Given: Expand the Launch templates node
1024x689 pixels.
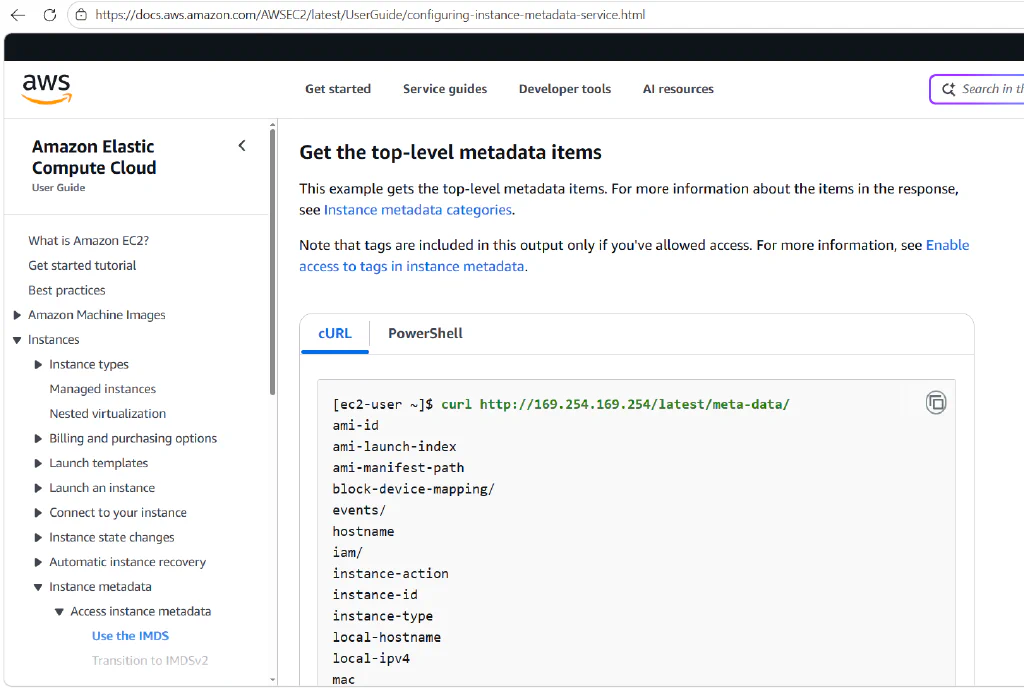Looking at the screenshot, I should pyautogui.click(x=38, y=464).
